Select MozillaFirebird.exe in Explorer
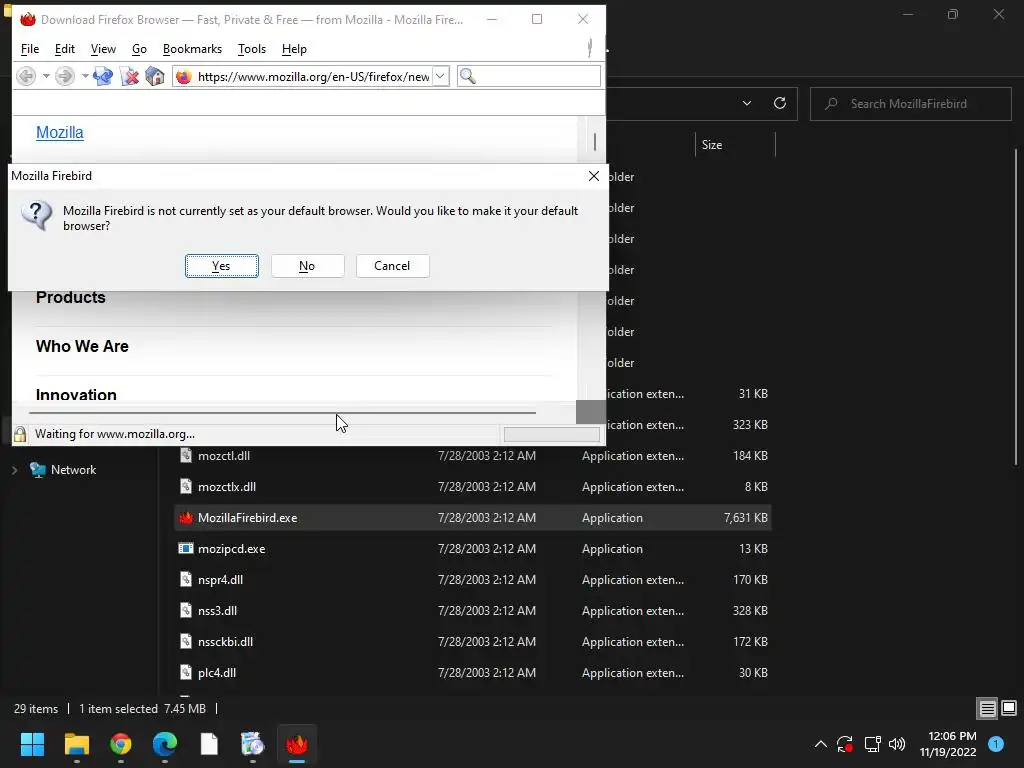The height and width of the screenshot is (768, 1024). (473, 518)
